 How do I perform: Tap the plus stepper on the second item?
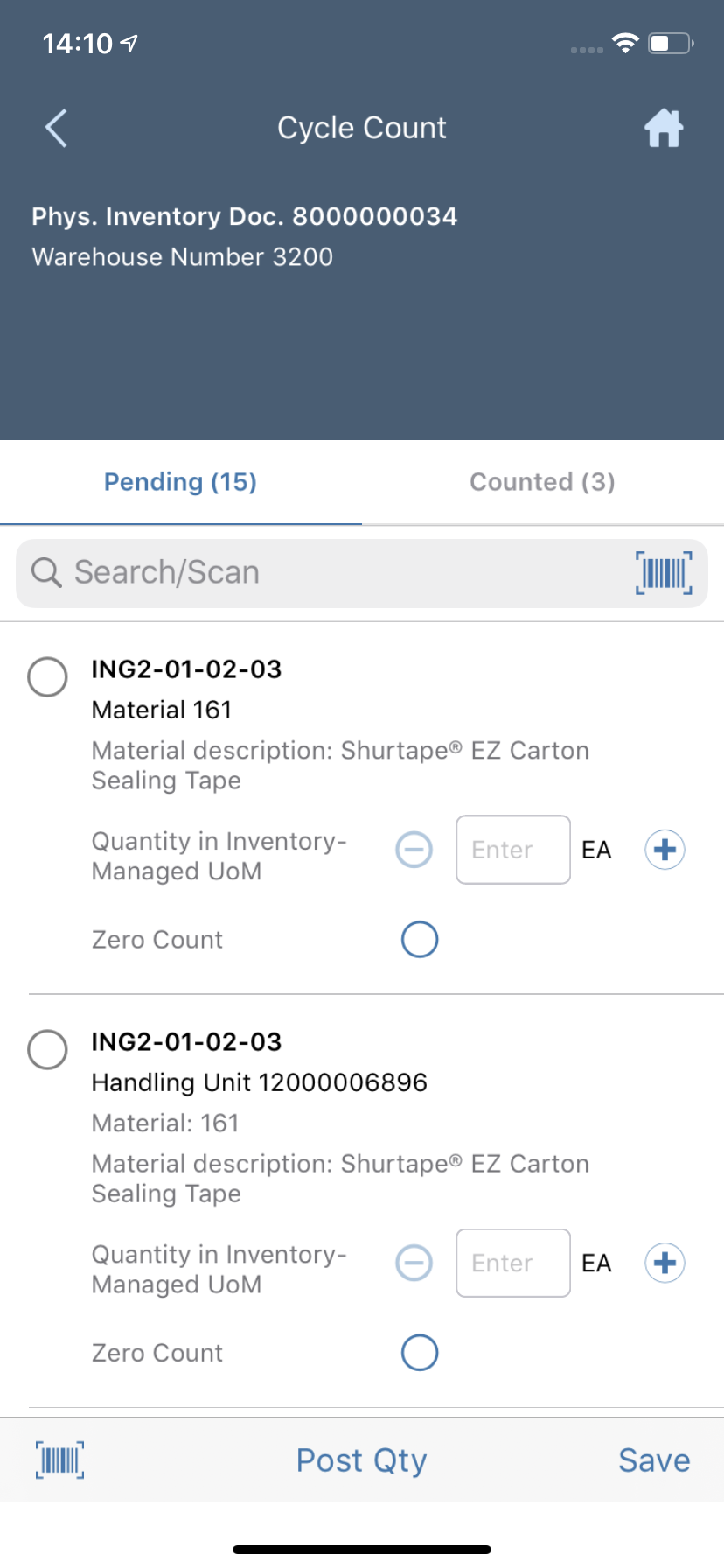tap(664, 1263)
